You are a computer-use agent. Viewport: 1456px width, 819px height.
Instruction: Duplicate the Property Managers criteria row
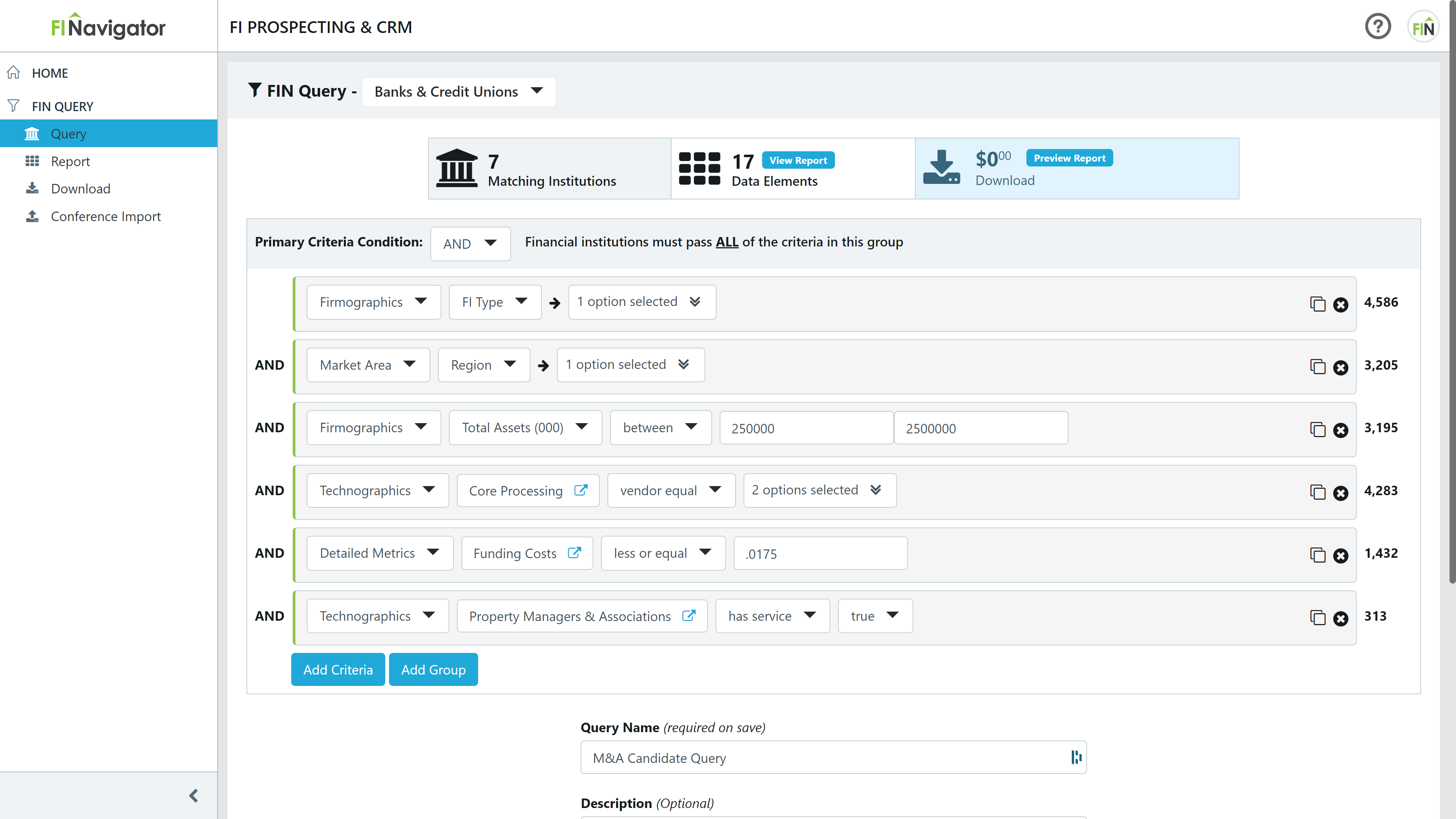pyautogui.click(x=1318, y=618)
